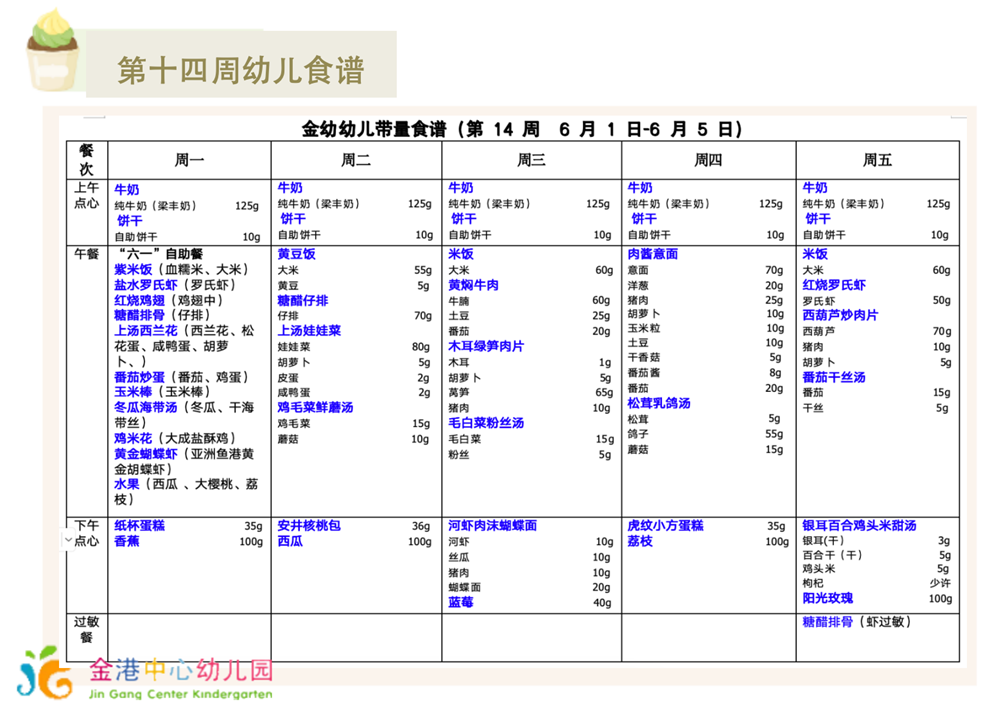
Task: Click the ingredient 蝴蝶面 in Wednesday snack
Action: (x=464, y=587)
